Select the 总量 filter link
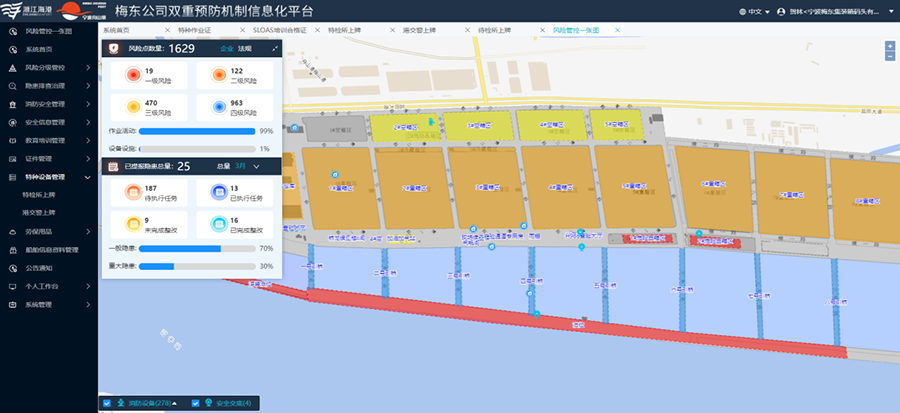The width and height of the screenshot is (900, 413). (x=223, y=166)
